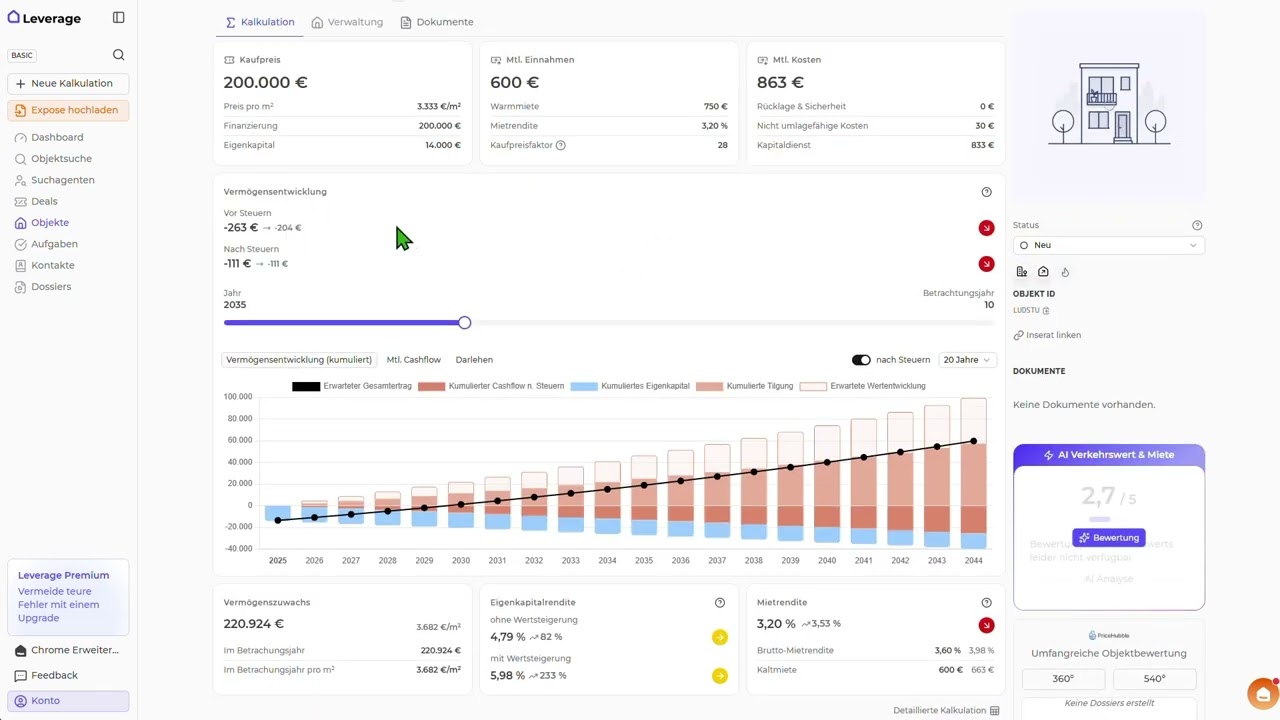The image size is (1280, 720).
Task: Select Vermögensentwicklung (kumuliert) chart tab
Action: pos(299,360)
